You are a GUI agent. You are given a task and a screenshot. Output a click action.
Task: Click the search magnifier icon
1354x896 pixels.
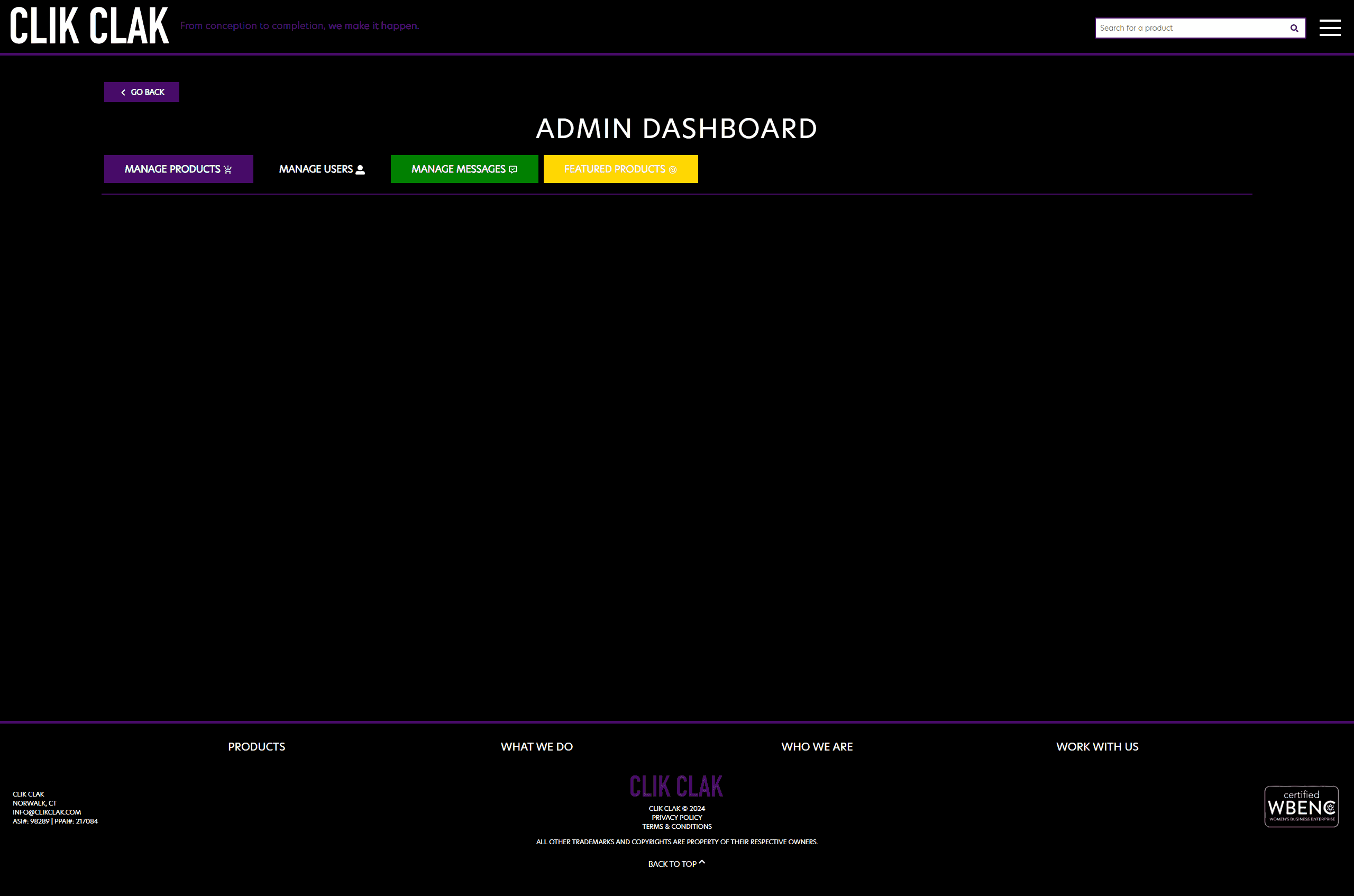click(1294, 28)
